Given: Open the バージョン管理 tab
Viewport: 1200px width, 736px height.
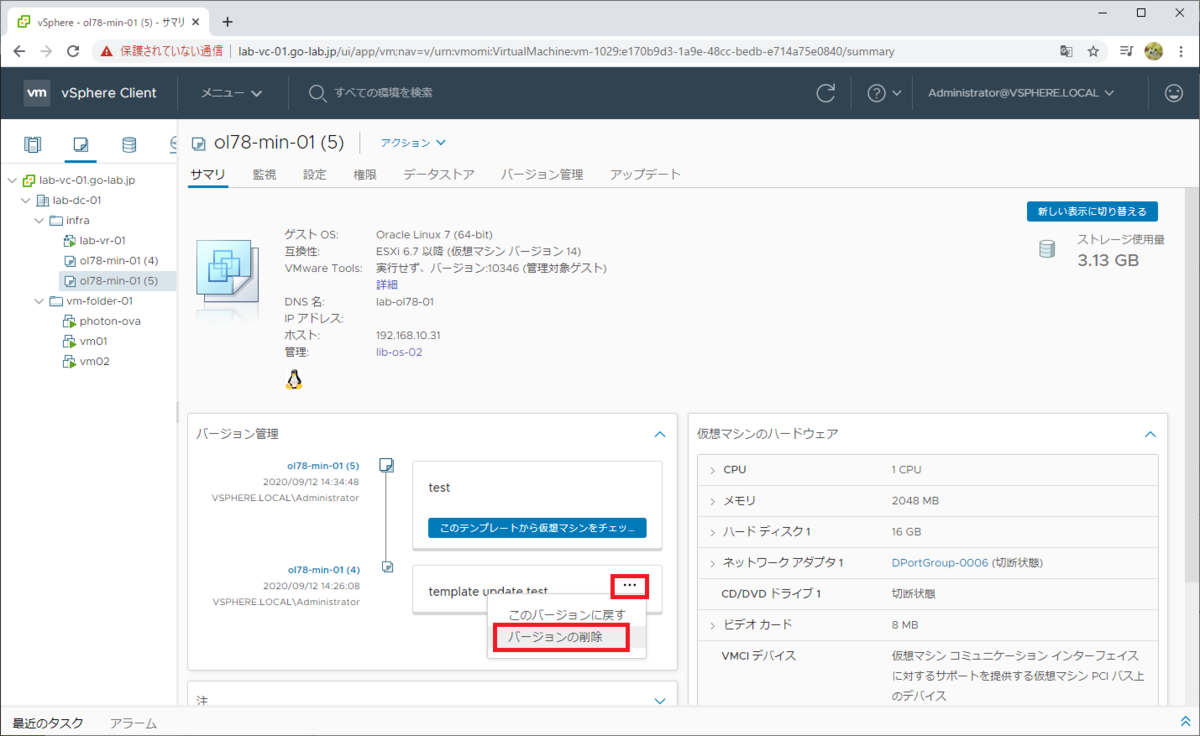Looking at the screenshot, I should 542,174.
